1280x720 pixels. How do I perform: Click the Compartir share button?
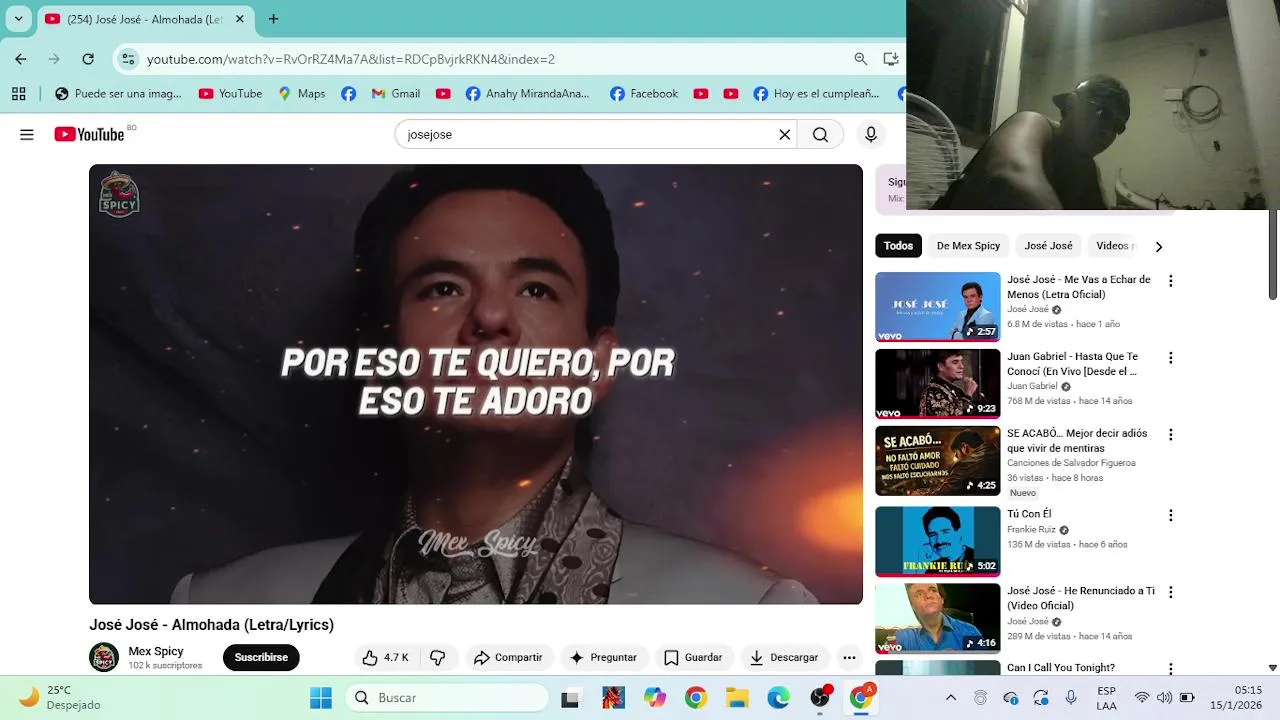pos(508,657)
